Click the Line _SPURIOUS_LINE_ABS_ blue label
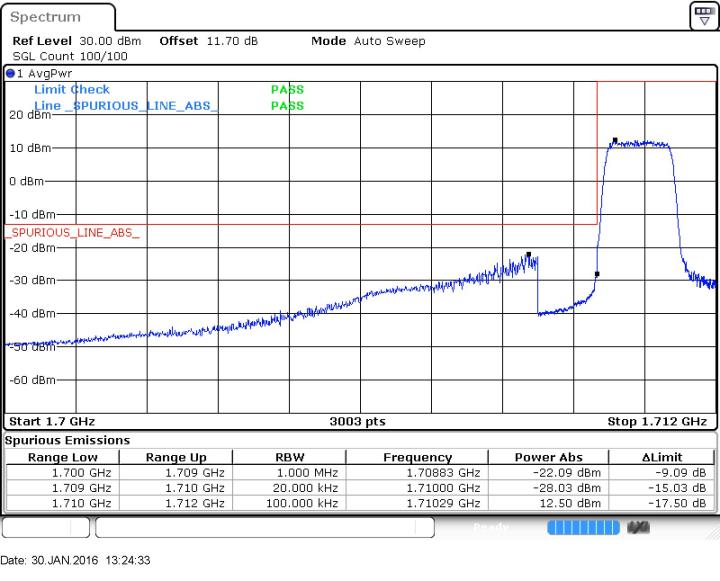 pos(125,106)
